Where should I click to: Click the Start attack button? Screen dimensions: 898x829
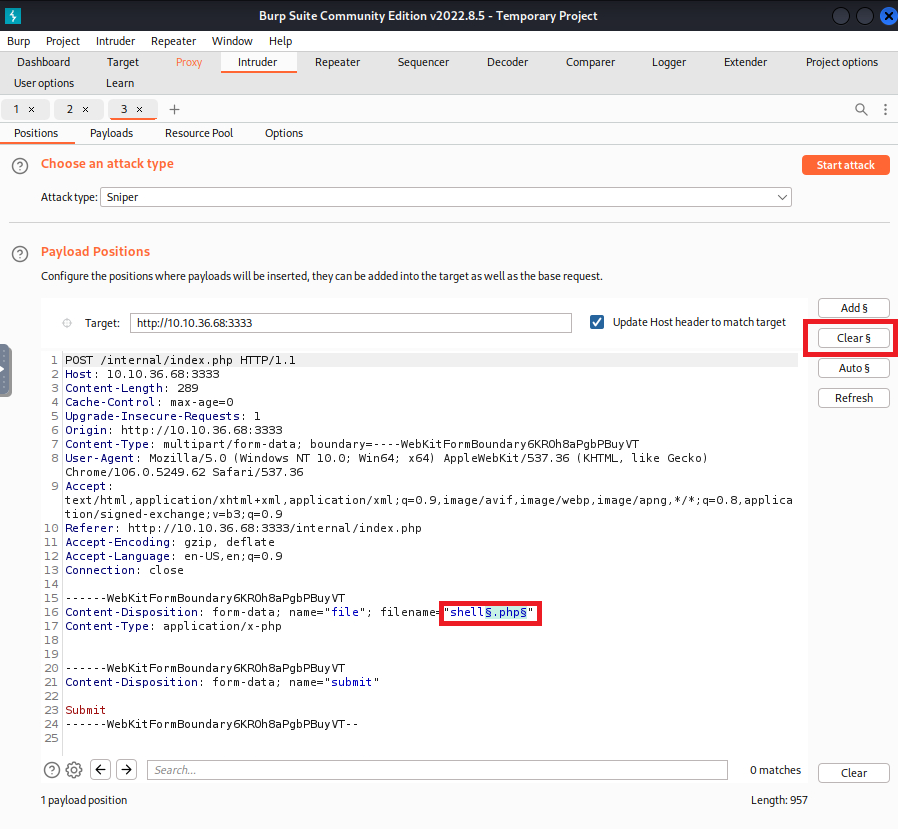845,165
